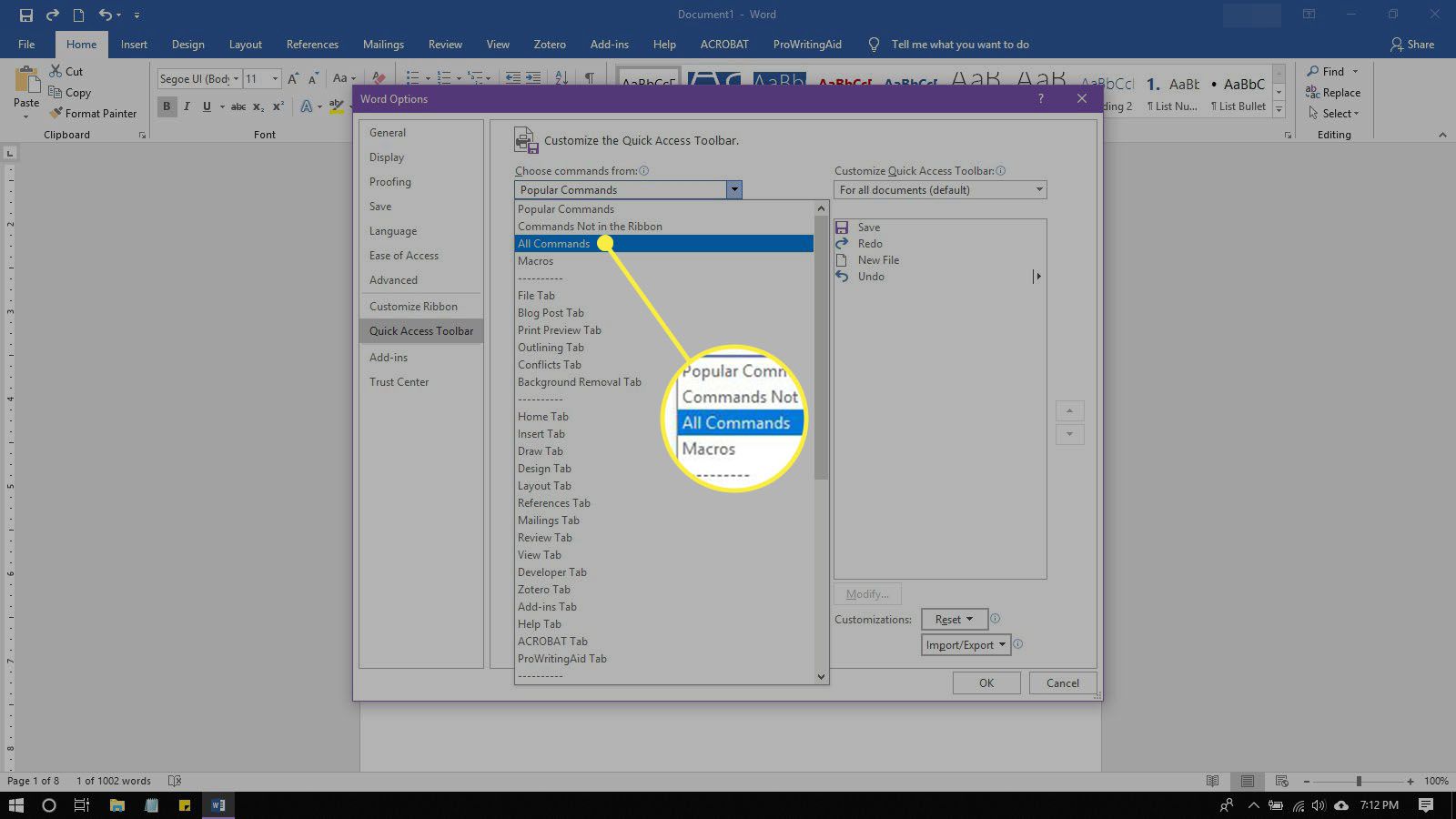Click Replace in the Editing group
The height and width of the screenshot is (819, 1456).
coord(1333,92)
